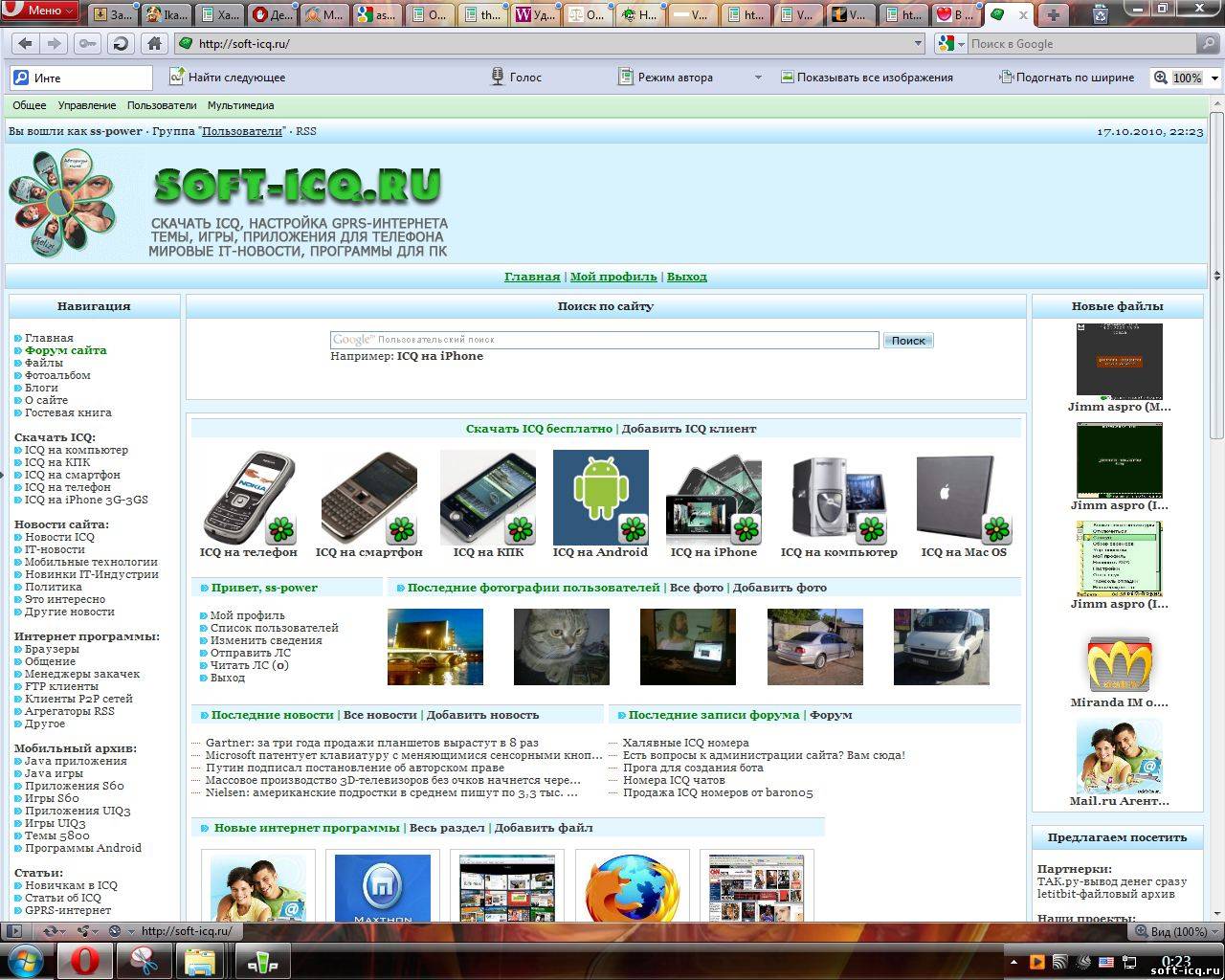Open the night bridge photo thumbnail
Viewport: 1225px width, 980px height.
(435, 647)
